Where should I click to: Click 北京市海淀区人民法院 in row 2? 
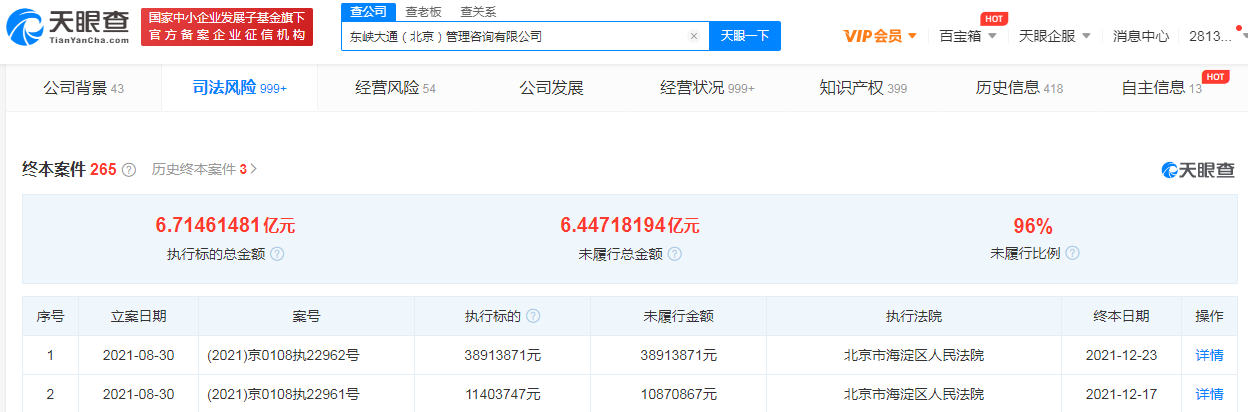point(913,394)
